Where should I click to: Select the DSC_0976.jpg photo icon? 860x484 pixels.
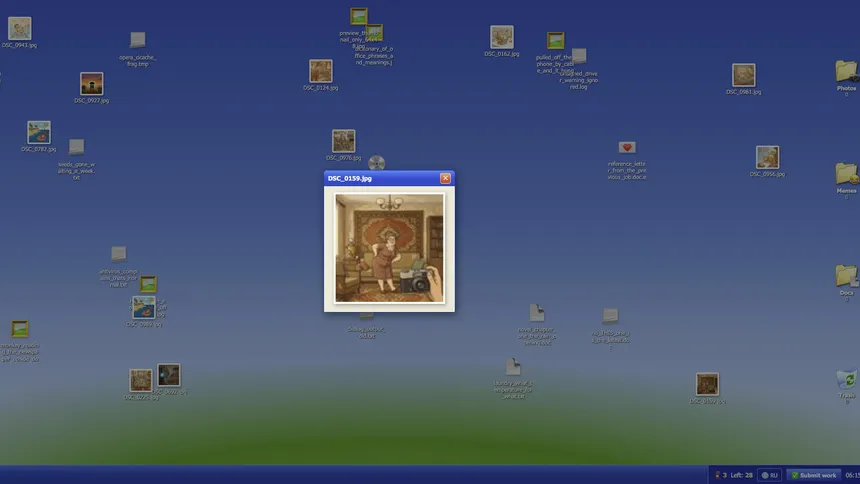coord(343,141)
